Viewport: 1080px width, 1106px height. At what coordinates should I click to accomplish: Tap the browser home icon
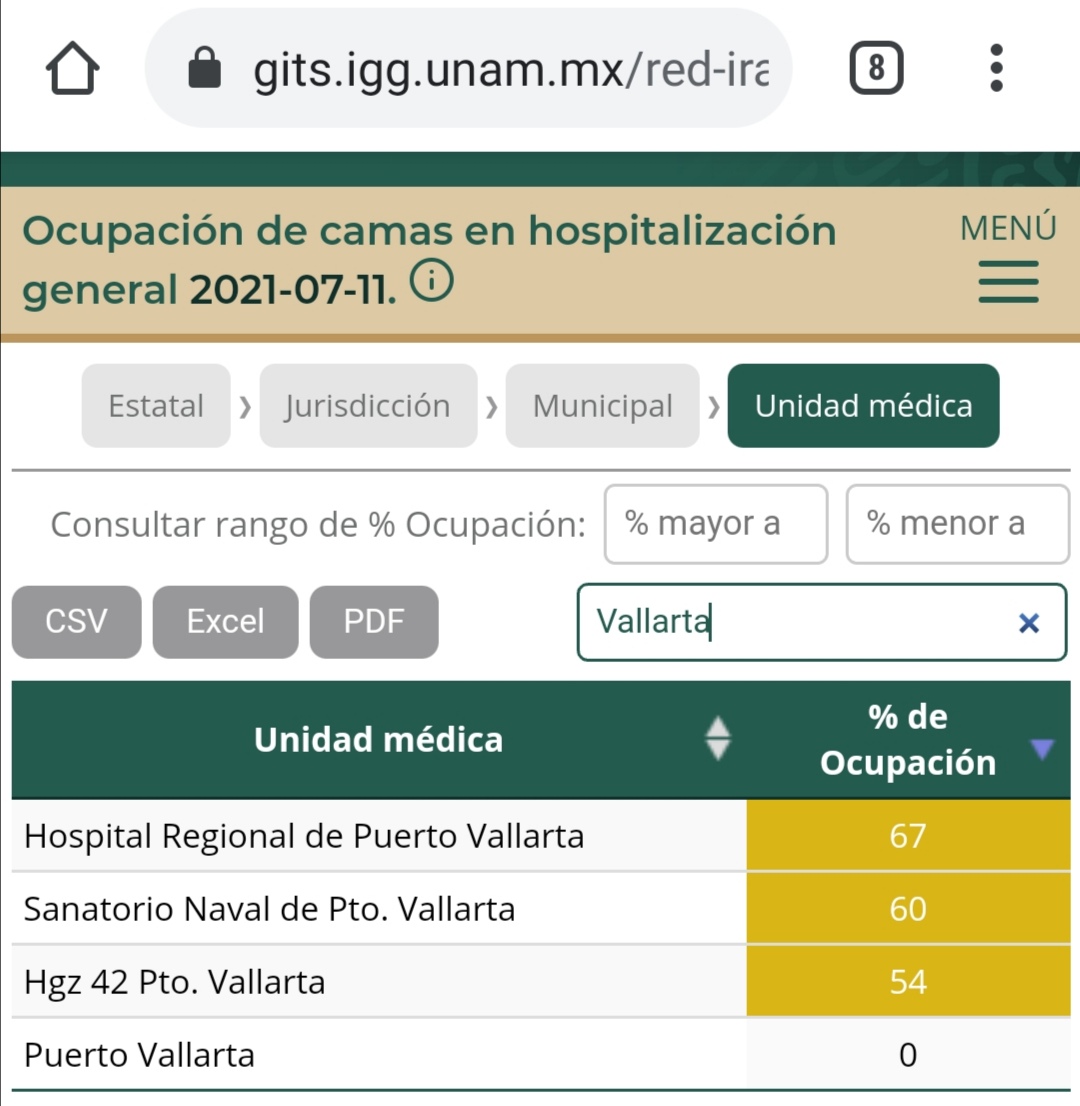tap(72, 70)
